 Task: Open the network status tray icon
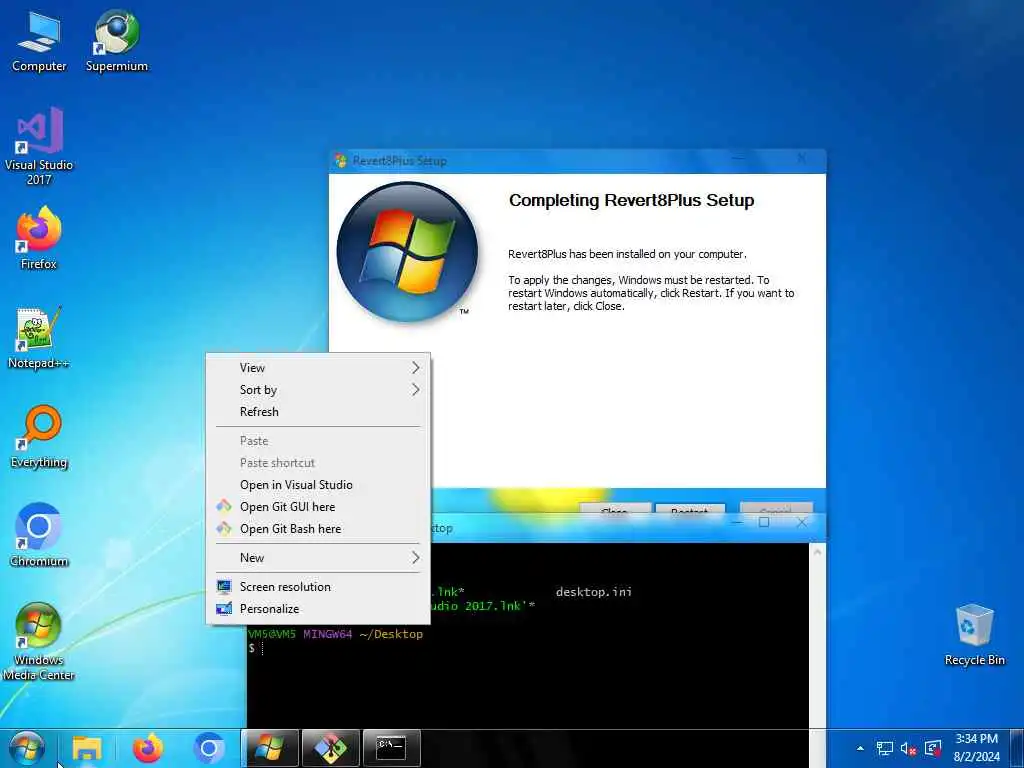884,748
